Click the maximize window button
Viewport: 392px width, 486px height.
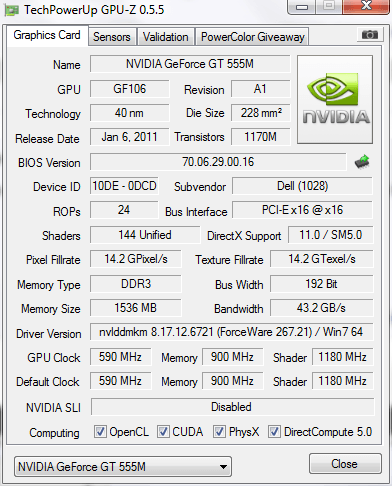point(329,6)
